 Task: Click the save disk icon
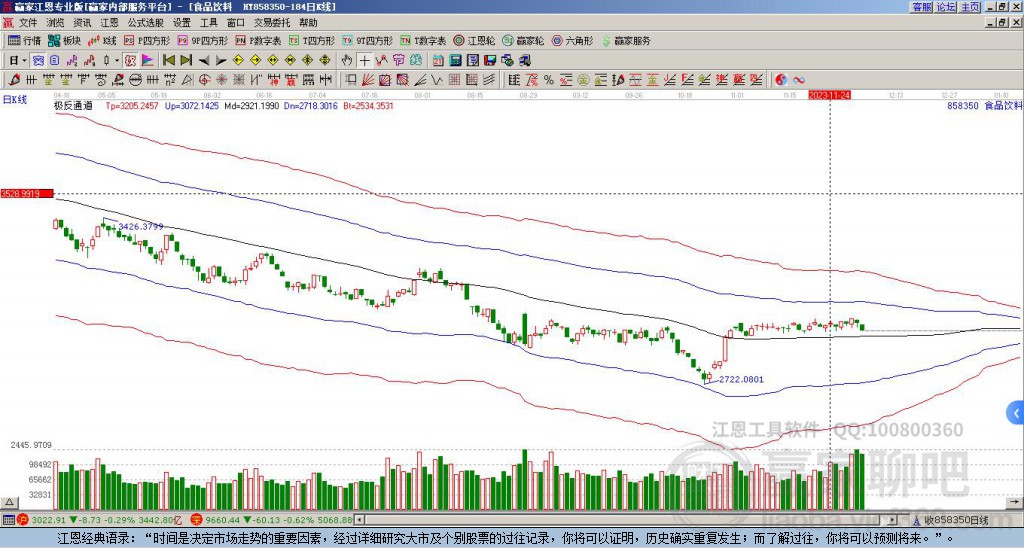tap(490, 61)
